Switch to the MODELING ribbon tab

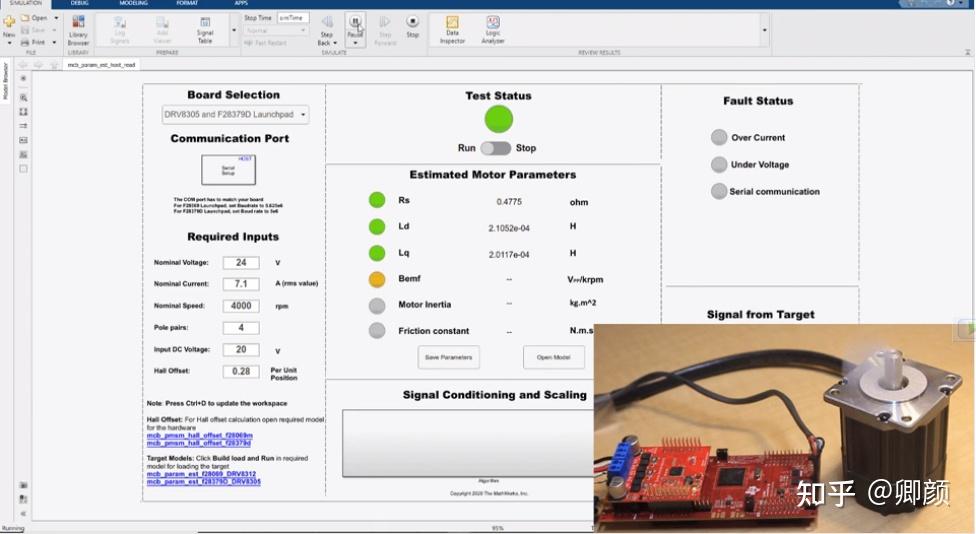[x=133, y=3]
